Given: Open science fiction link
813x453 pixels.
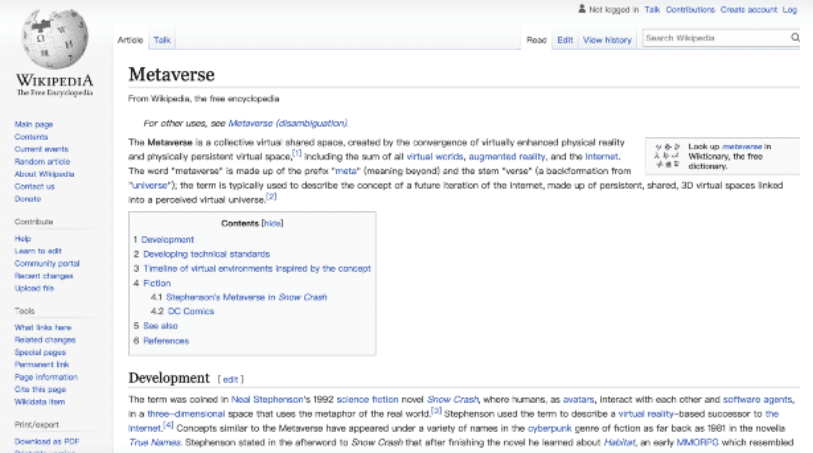Looking at the screenshot, I should 367,400.
